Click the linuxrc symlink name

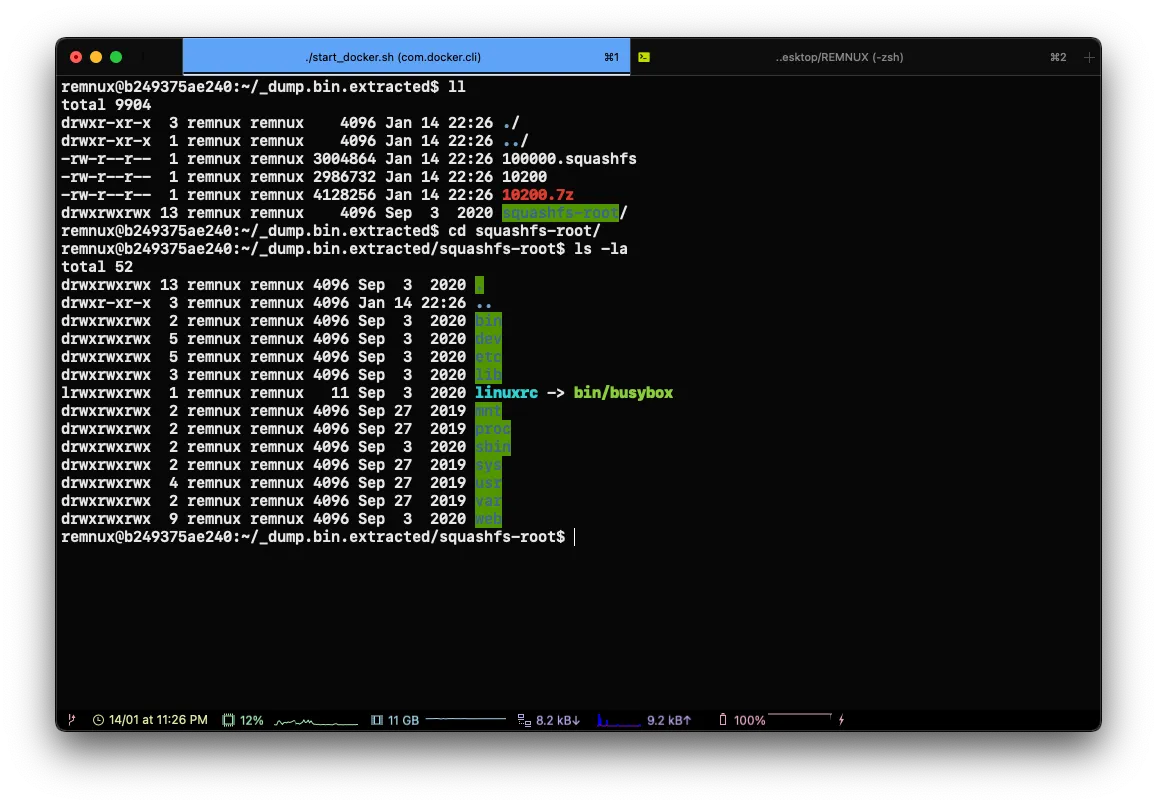coord(506,393)
